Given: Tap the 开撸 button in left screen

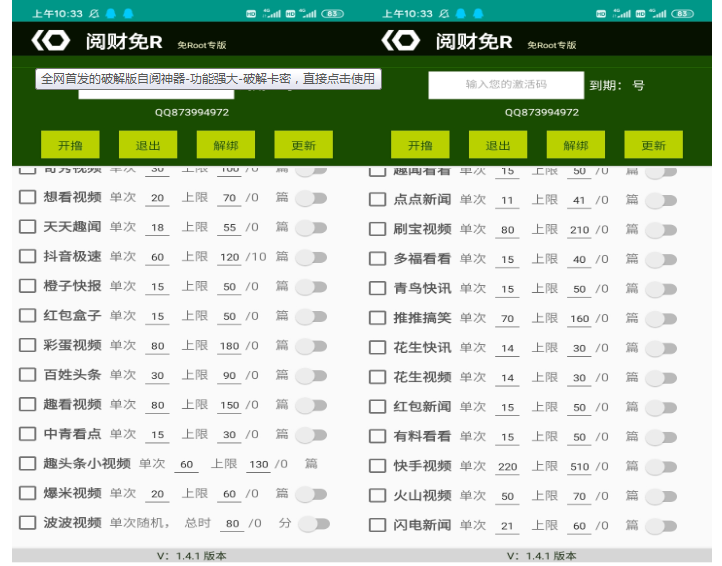Looking at the screenshot, I should pos(70,145).
